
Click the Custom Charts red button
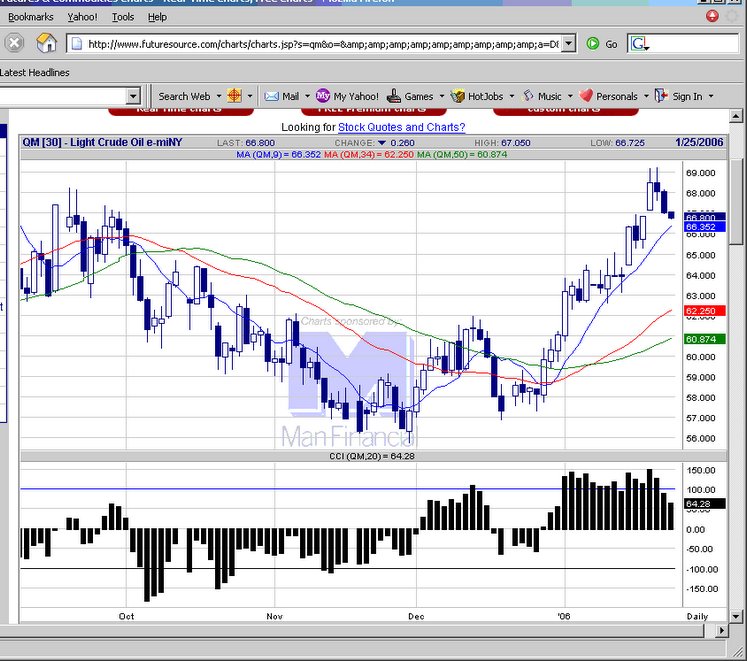pyautogui.click(x=565, y=110)
